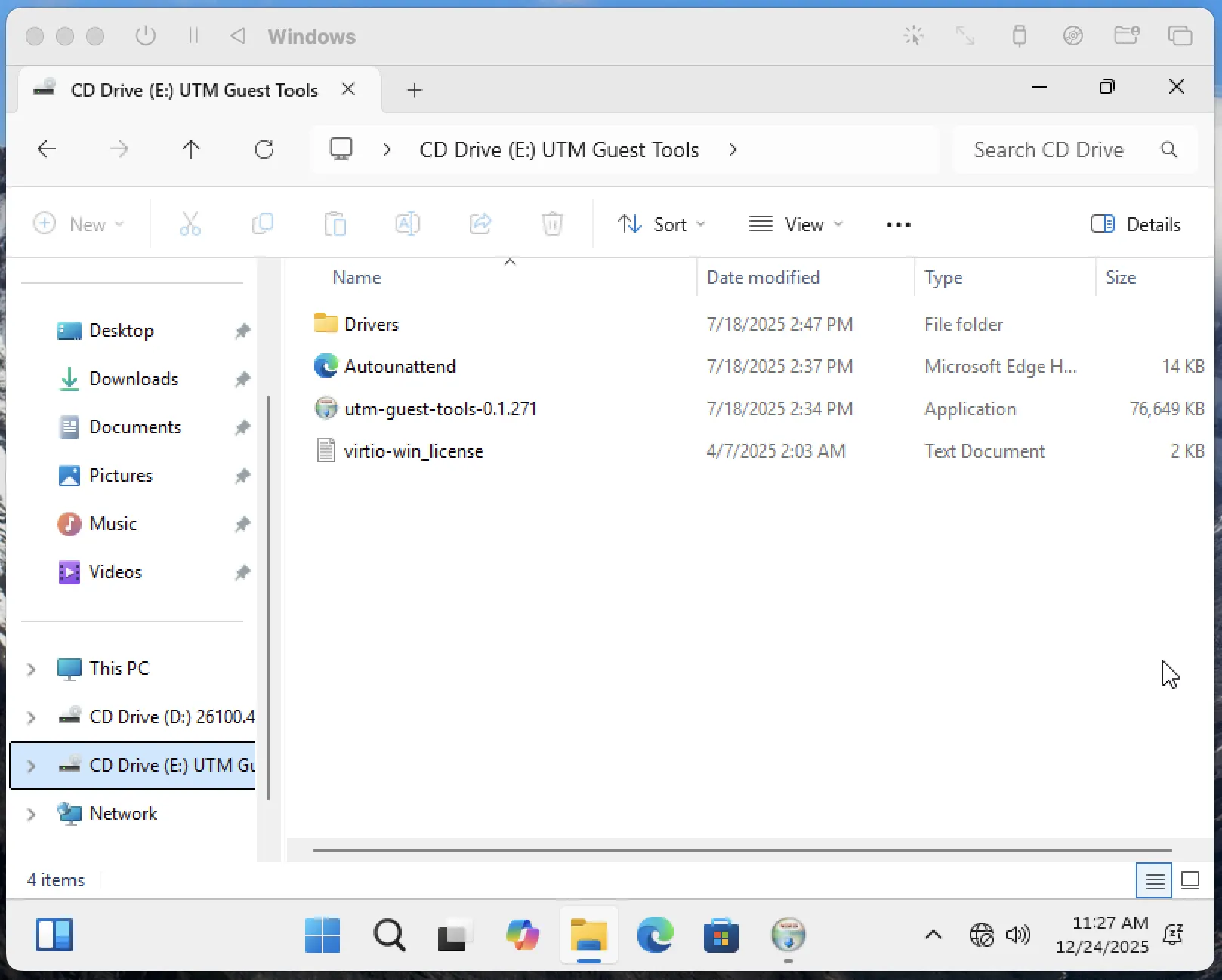Click the See more ellipsis icon
Screen dimensions: 1222x980
pyautogui.click(x=898, y=224)
